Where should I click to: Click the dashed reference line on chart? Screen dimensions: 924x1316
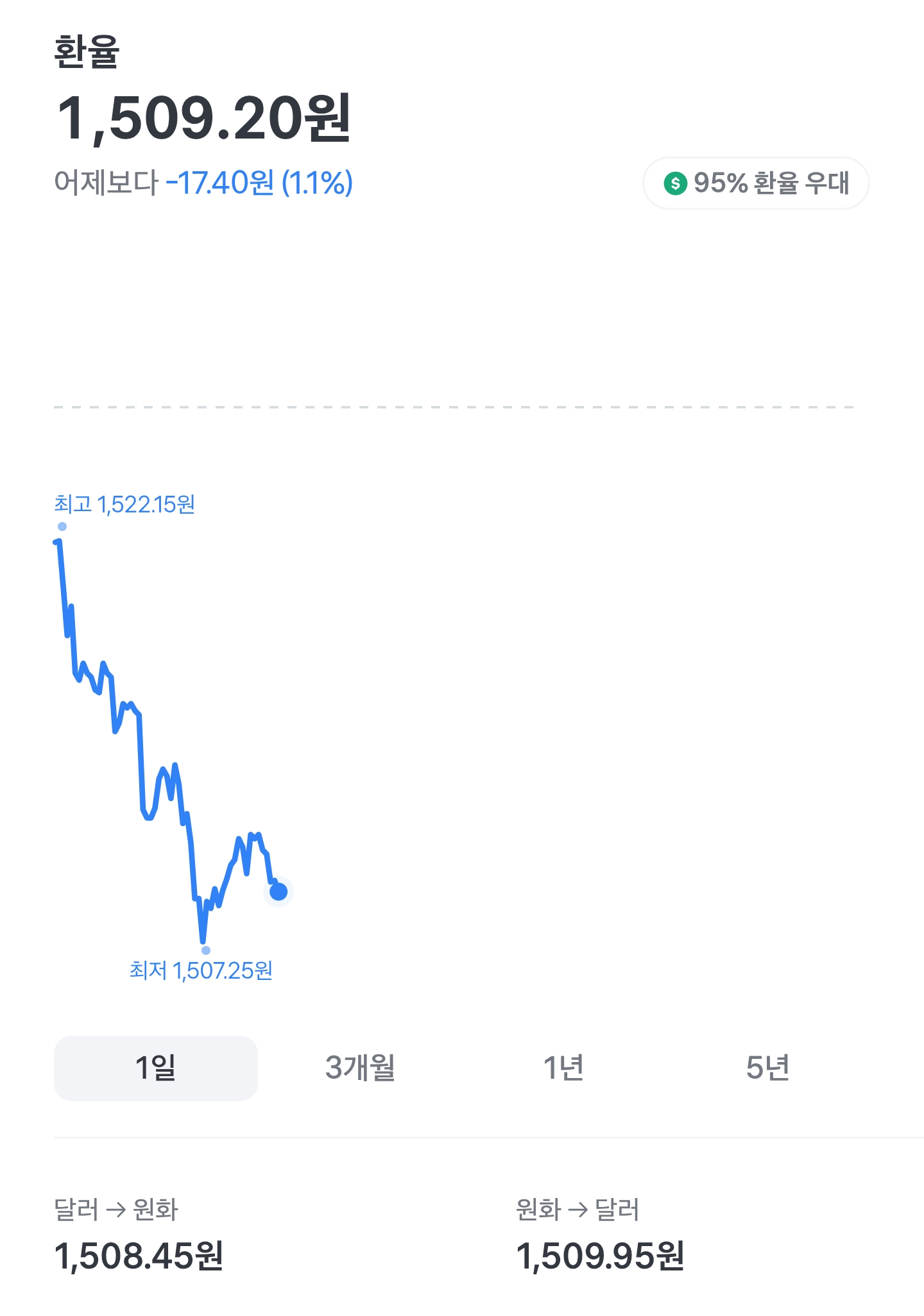(454, 407)
